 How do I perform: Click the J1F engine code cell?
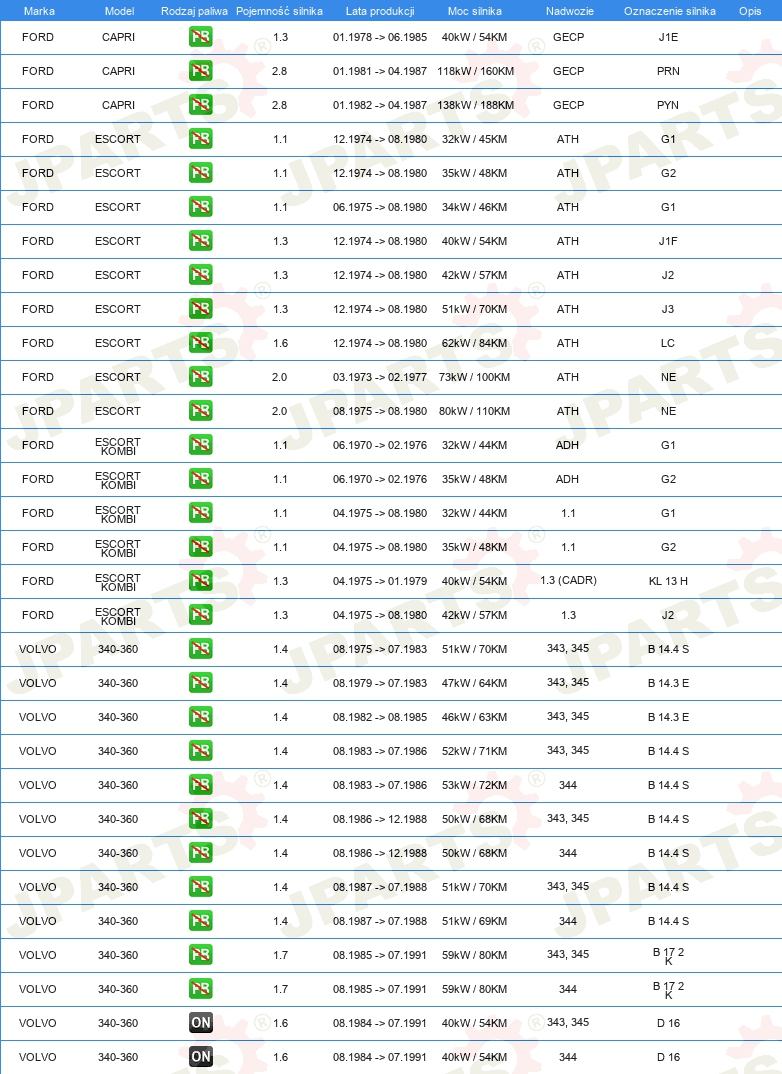point(668,241)
